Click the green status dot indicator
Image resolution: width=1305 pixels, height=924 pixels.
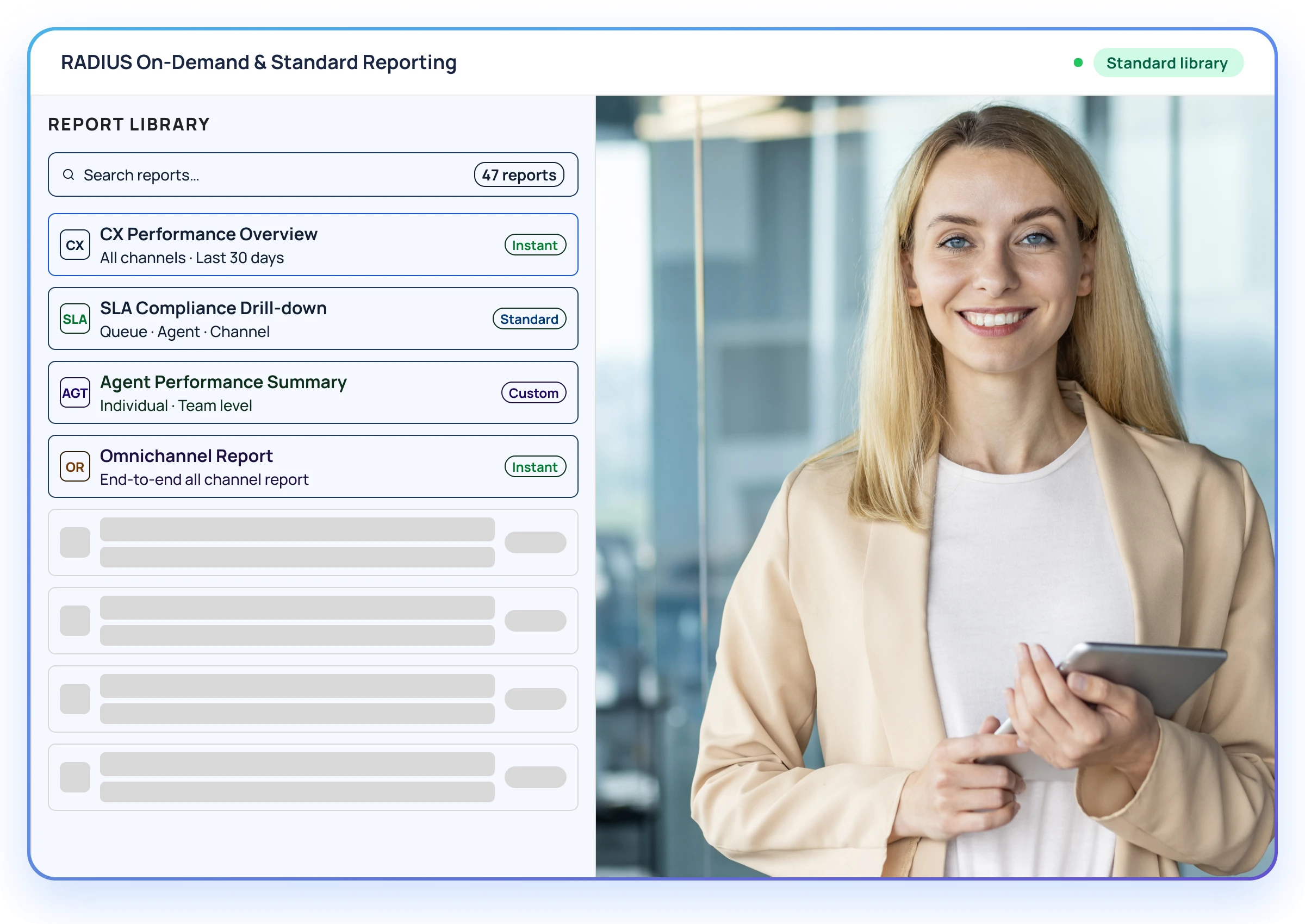pos(1078,63)
